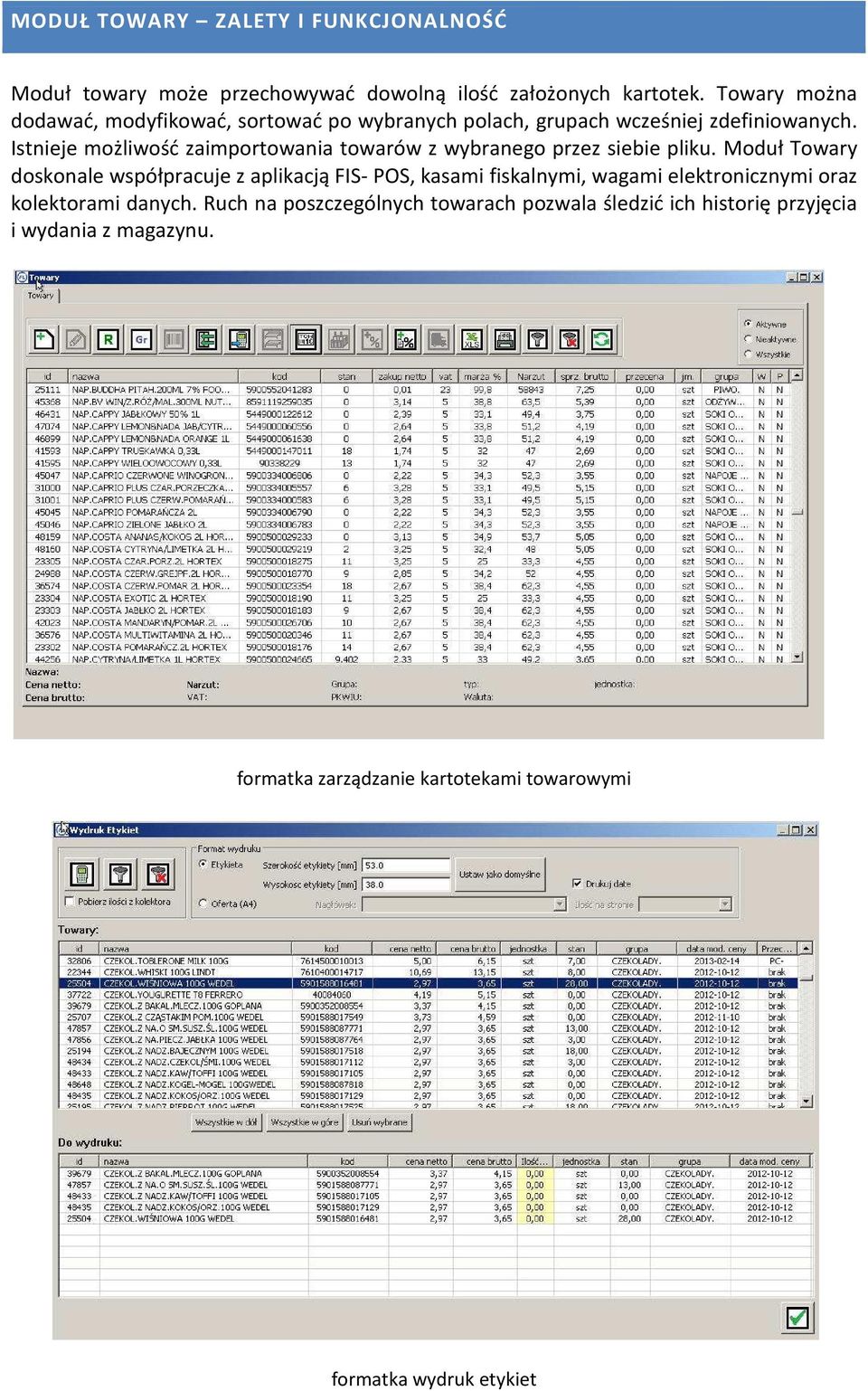The height and width of the screenshot is (1391, 868).
Task: Click the data collector device icon in Wydruk Etykiet
Action: (82, 874)
